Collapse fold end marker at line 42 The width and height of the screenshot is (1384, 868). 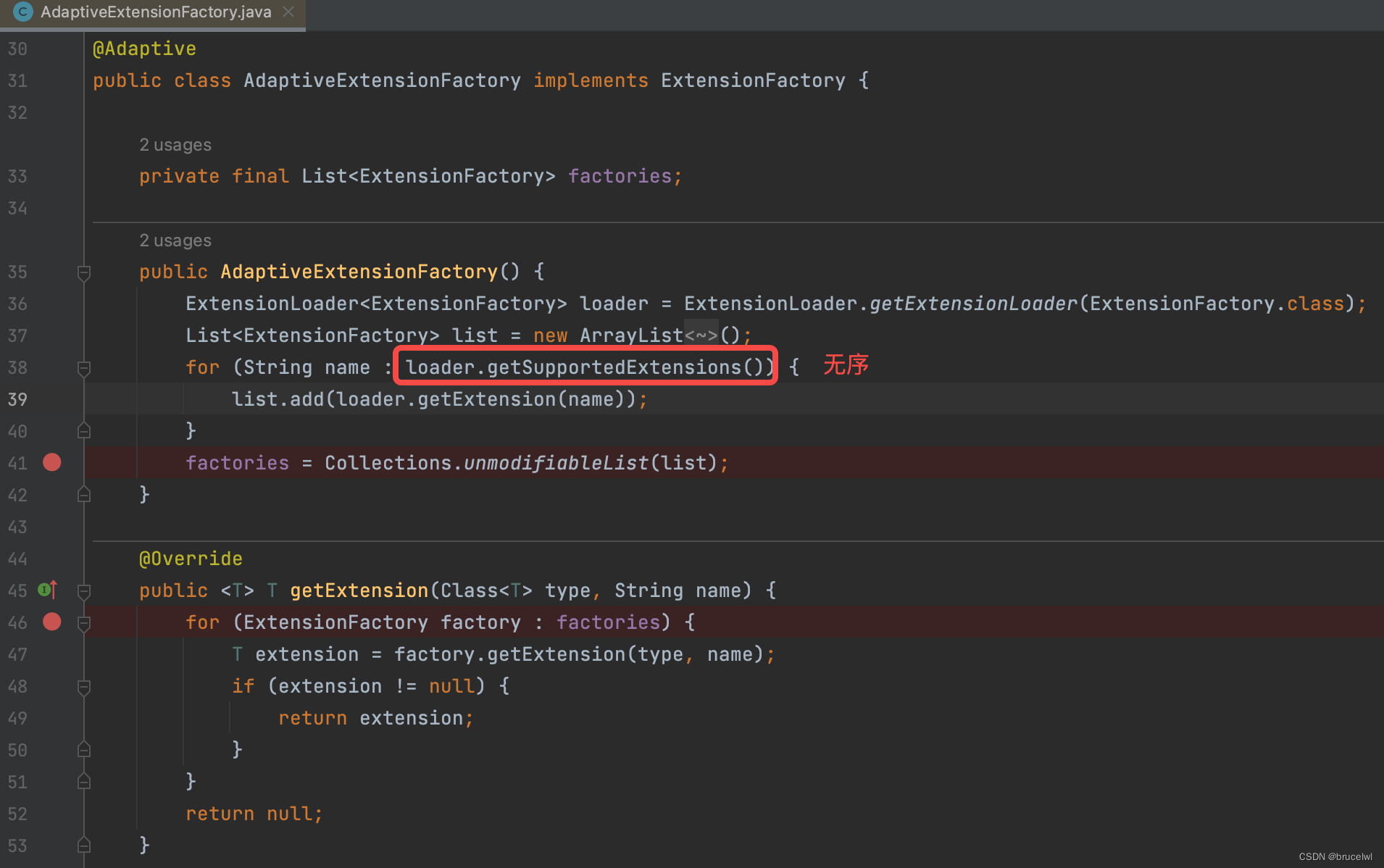[x=84, y=495]
